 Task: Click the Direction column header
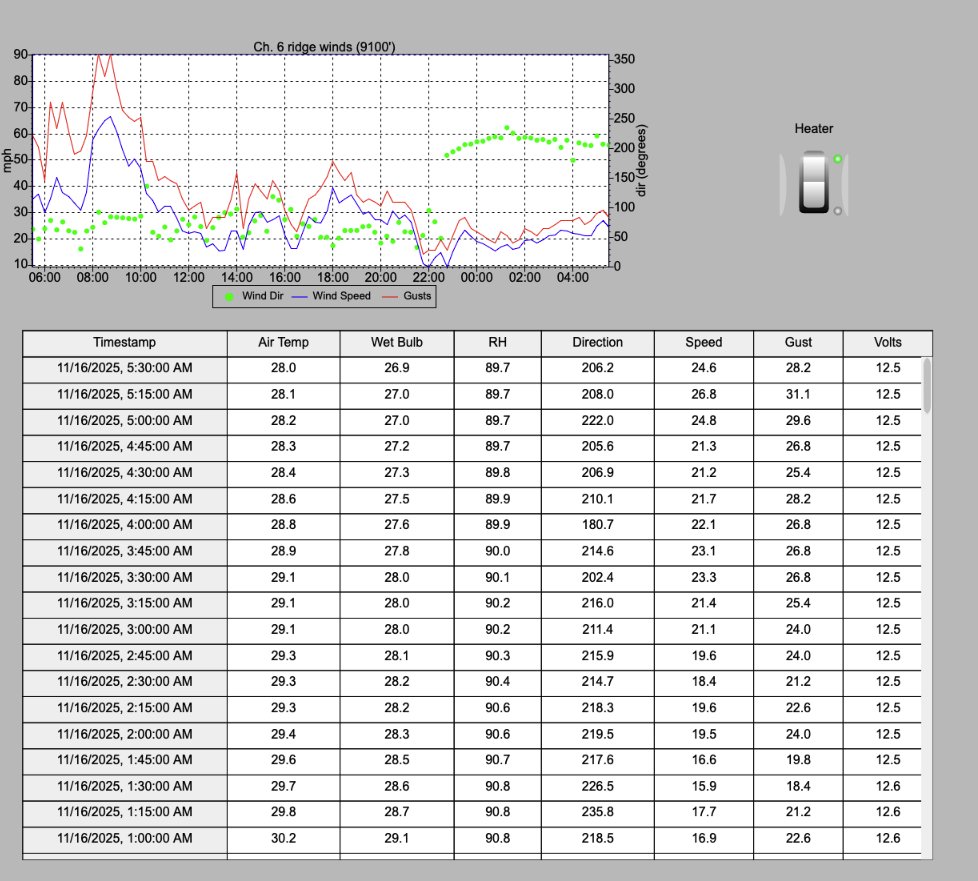pos(598,343)
